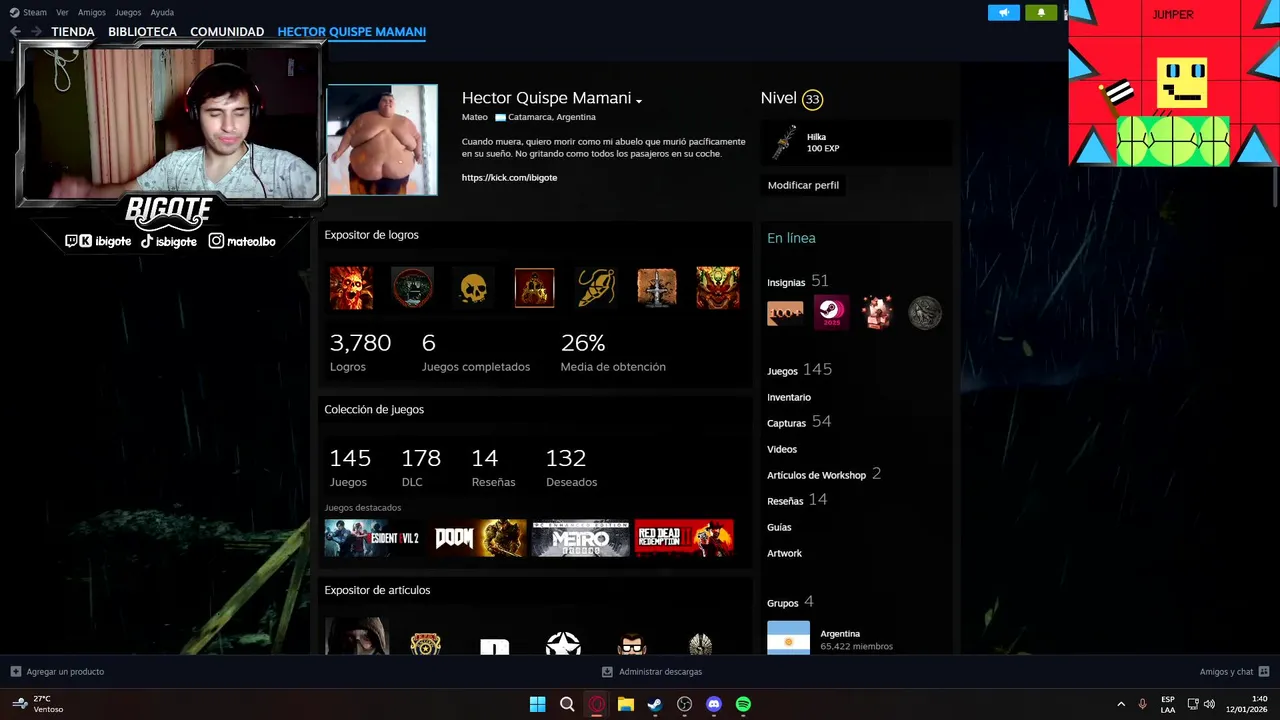This screenshot has width=1280, height=720.
Task: Switch to Steam in the taskbar
Action: point(655,704)
